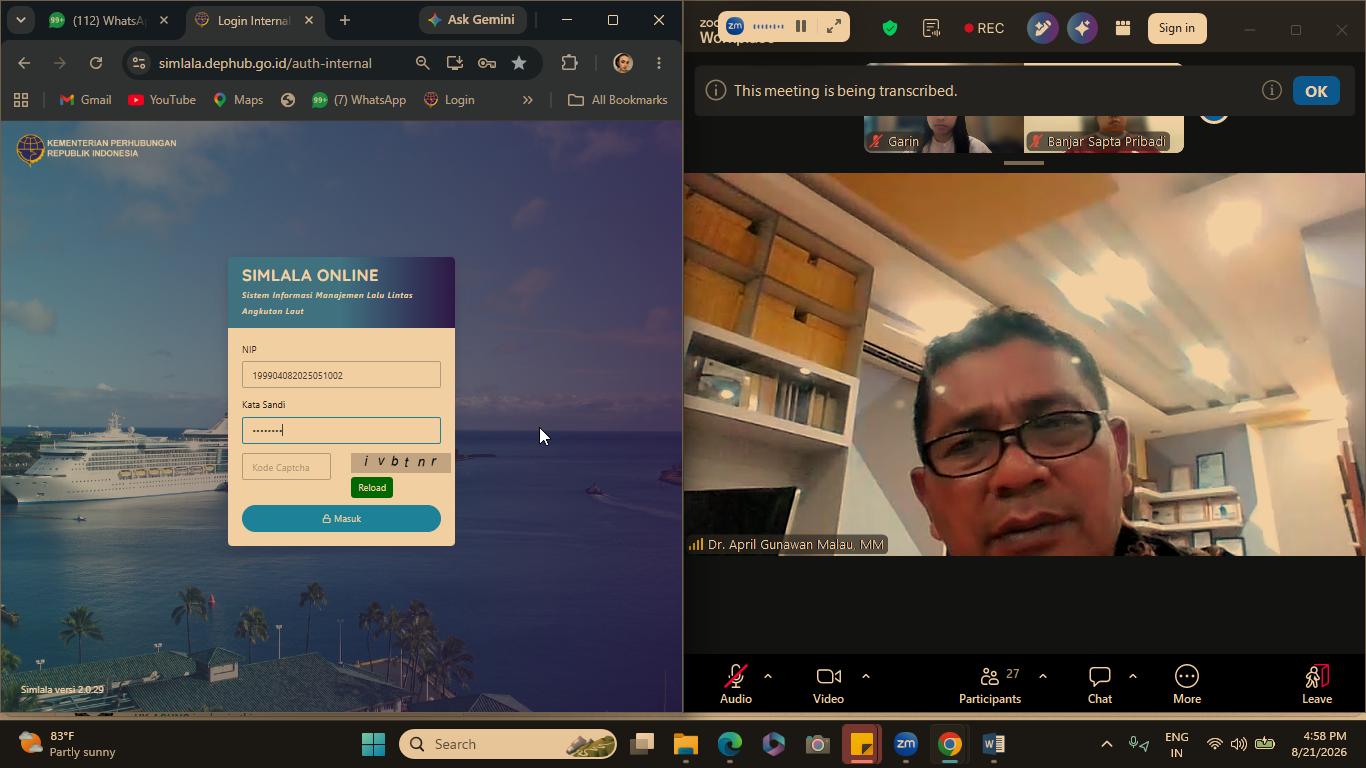Click the Masuk login button
This screenshot has width=1366, height=768.
click(341, 518)
